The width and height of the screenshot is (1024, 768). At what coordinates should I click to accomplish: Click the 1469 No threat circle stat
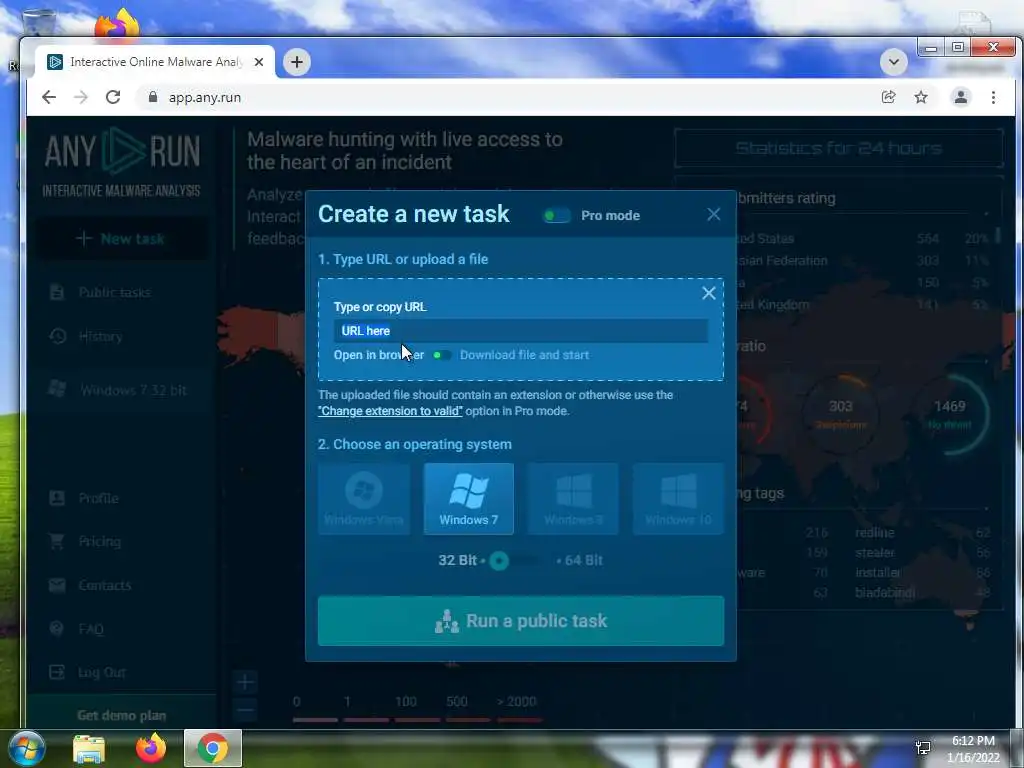pyautogui.click(x=950, y=414)
